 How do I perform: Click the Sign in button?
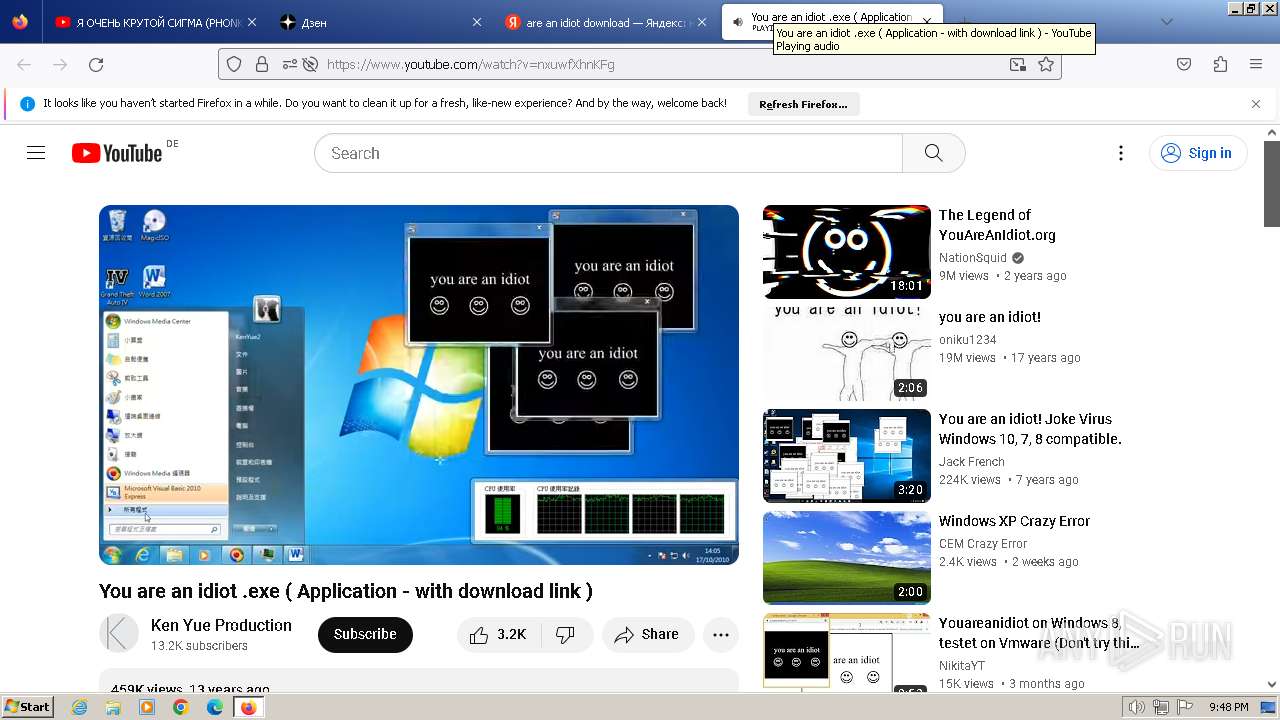(1197, 153)
